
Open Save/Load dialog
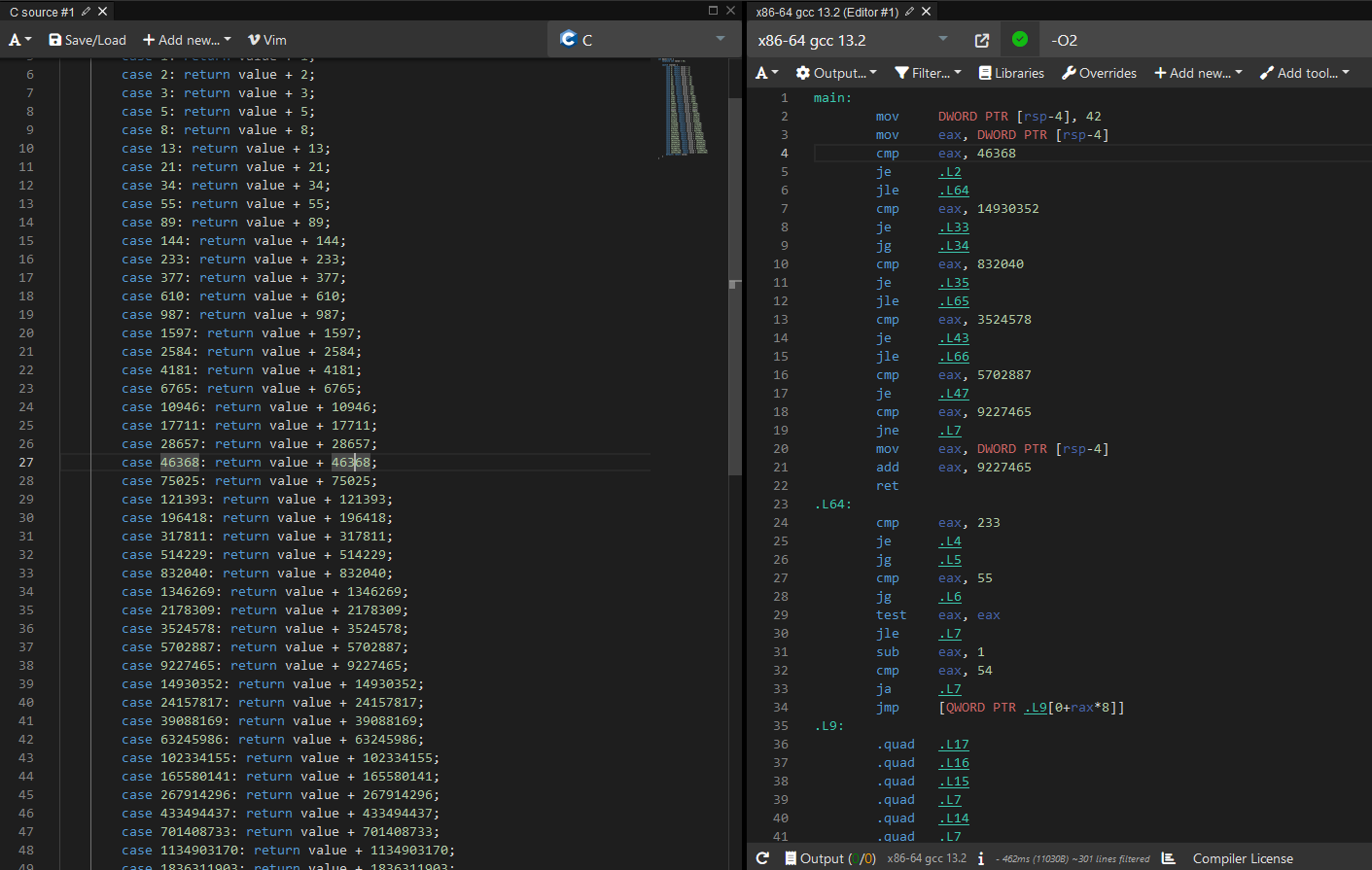click(x=88, y=40)
